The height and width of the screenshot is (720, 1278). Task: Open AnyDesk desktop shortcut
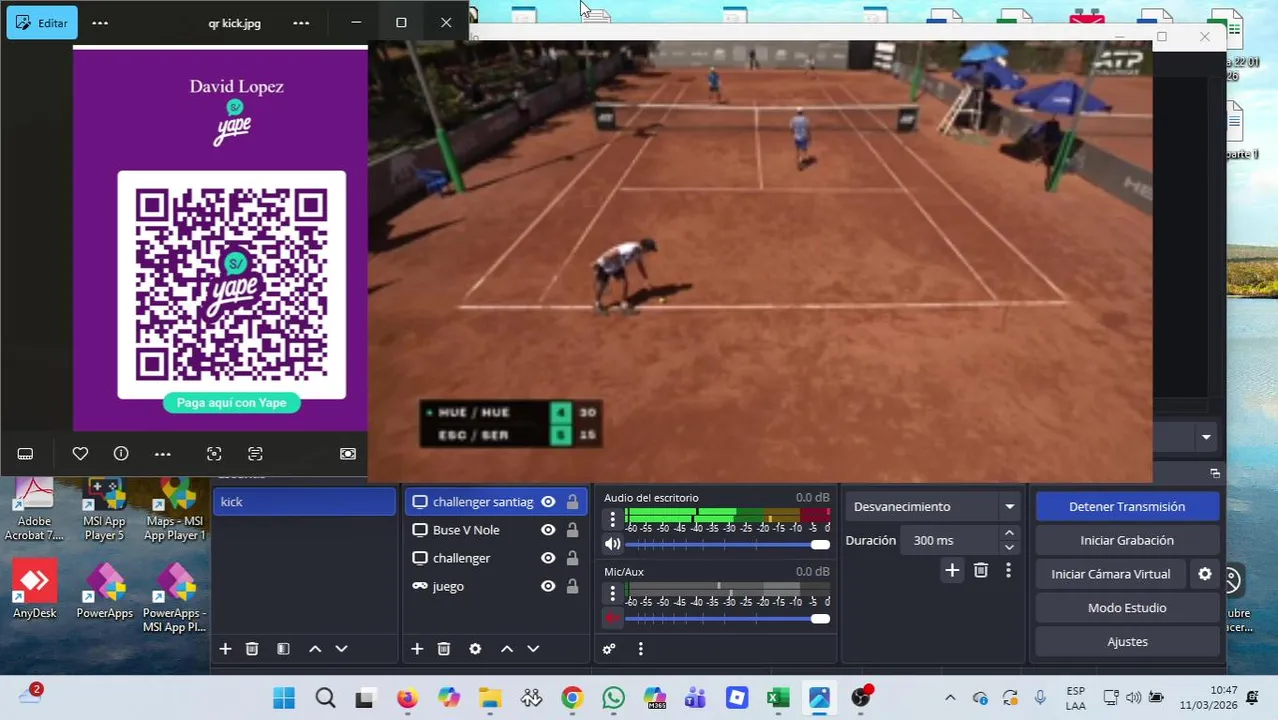pos(34,590)
